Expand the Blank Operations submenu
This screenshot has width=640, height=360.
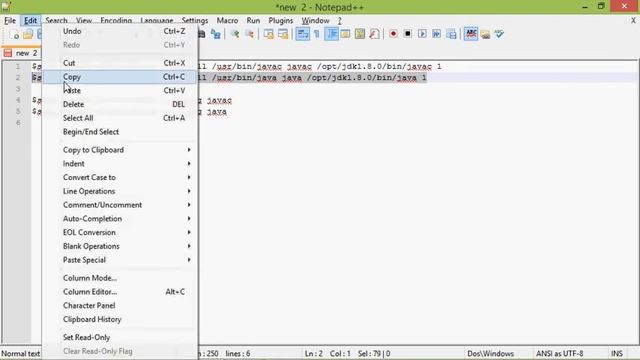tap(120, 246)
